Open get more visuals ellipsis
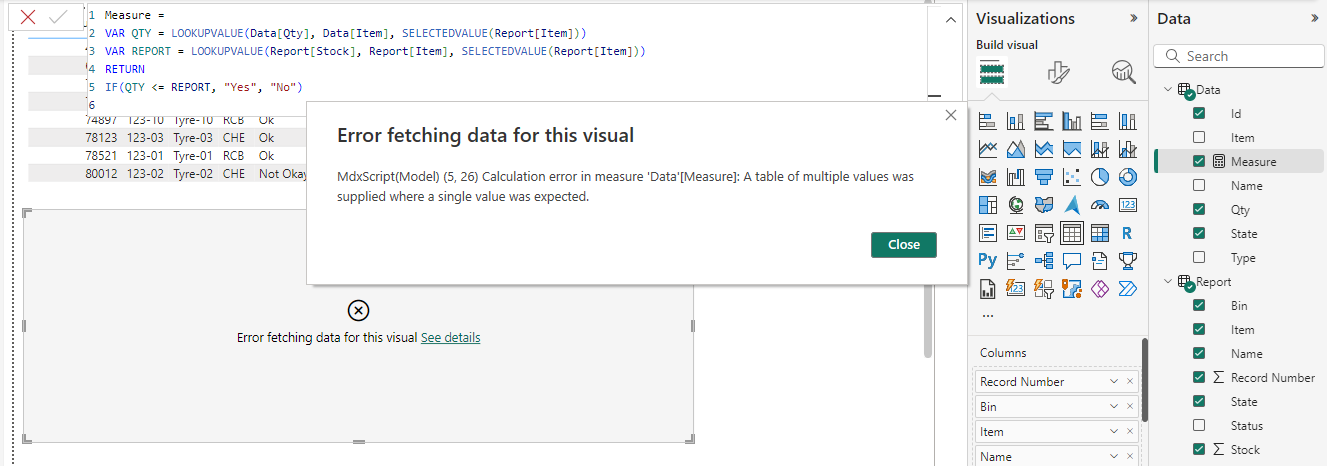Image resolution: width=1327 pixels, height=466 pixels. [x=988, y=315]
